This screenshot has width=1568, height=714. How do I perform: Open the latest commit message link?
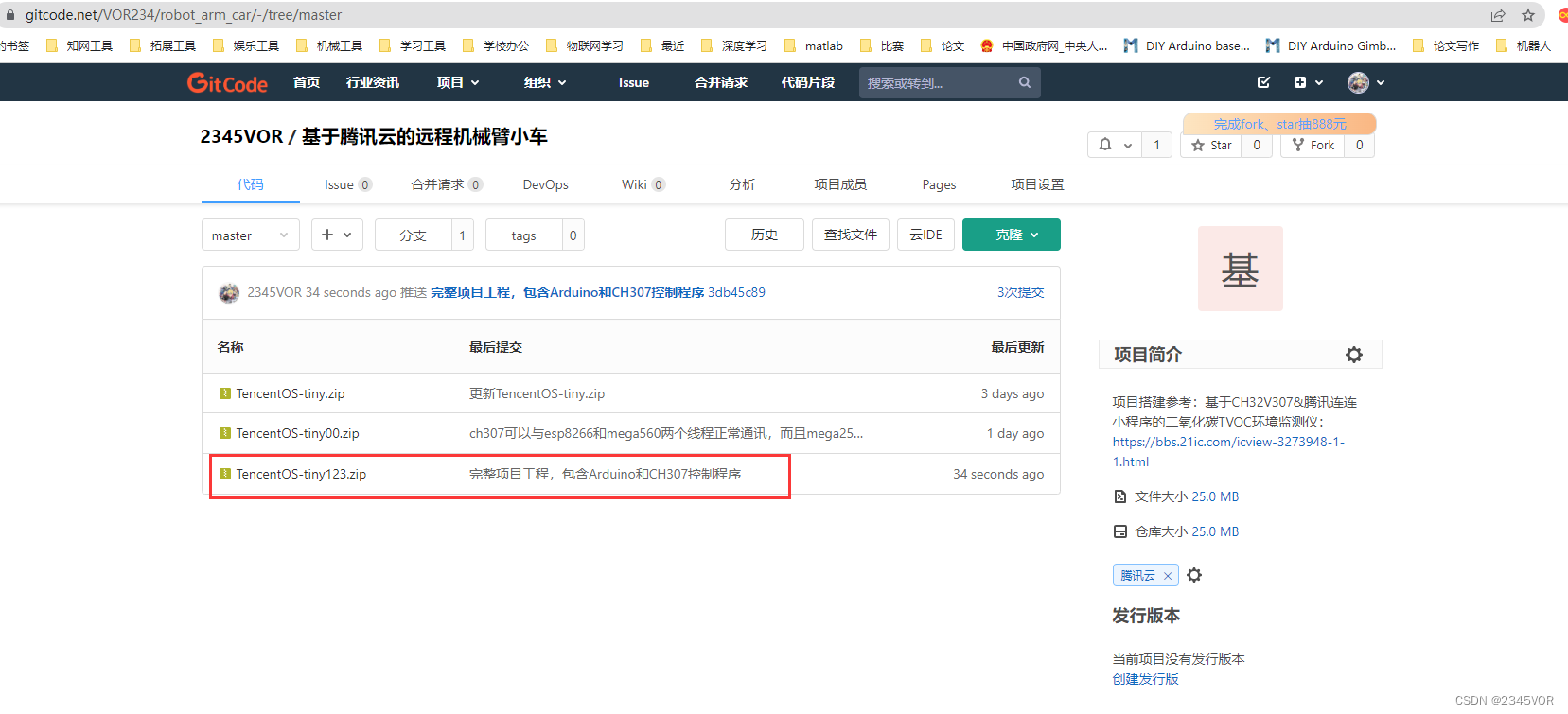coord(567,292)
